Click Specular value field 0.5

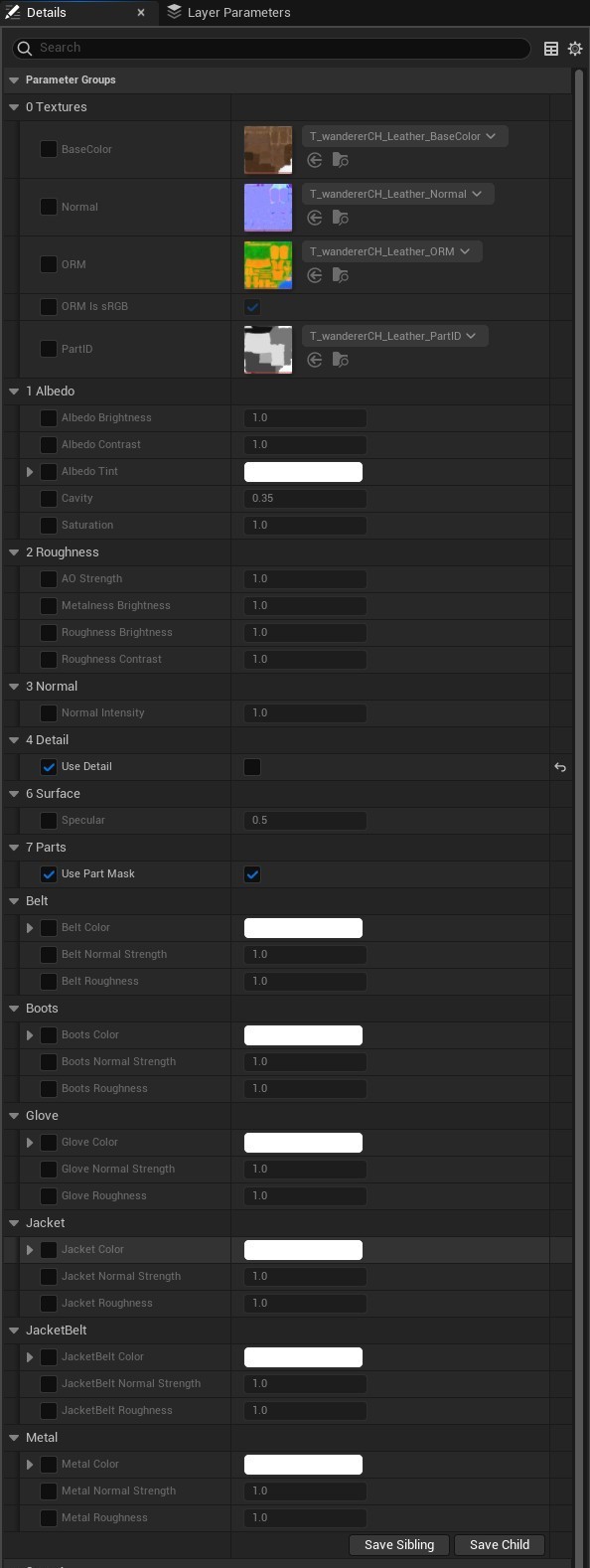305,821
